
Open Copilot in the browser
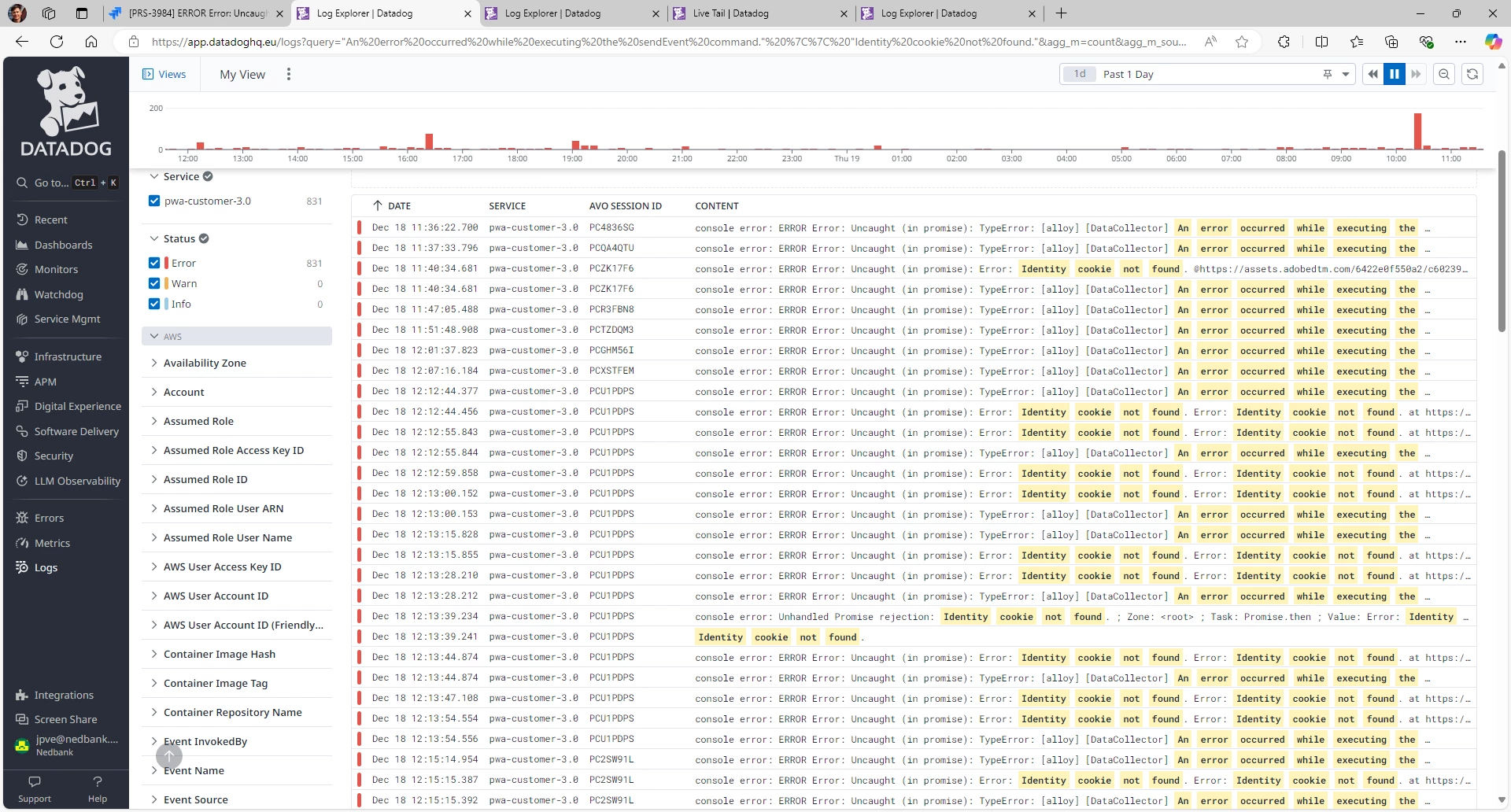(x=1493, y=42)
